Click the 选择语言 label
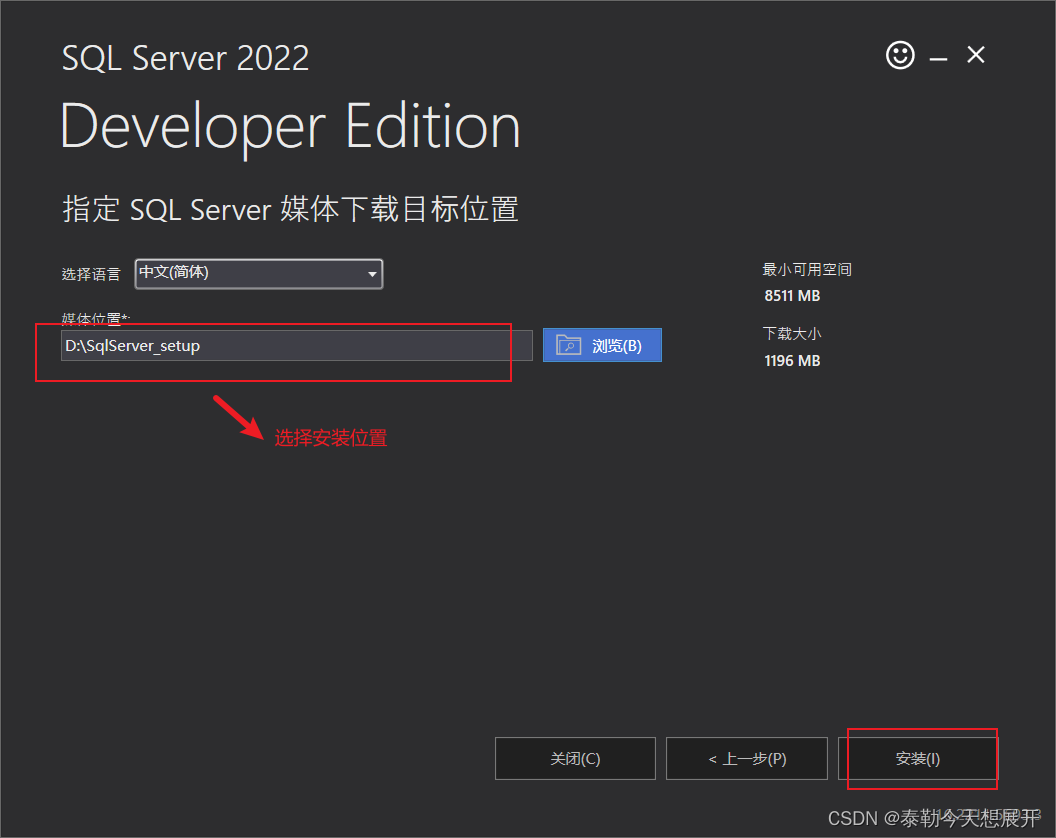1056x838 pixels. click(91, 274)
